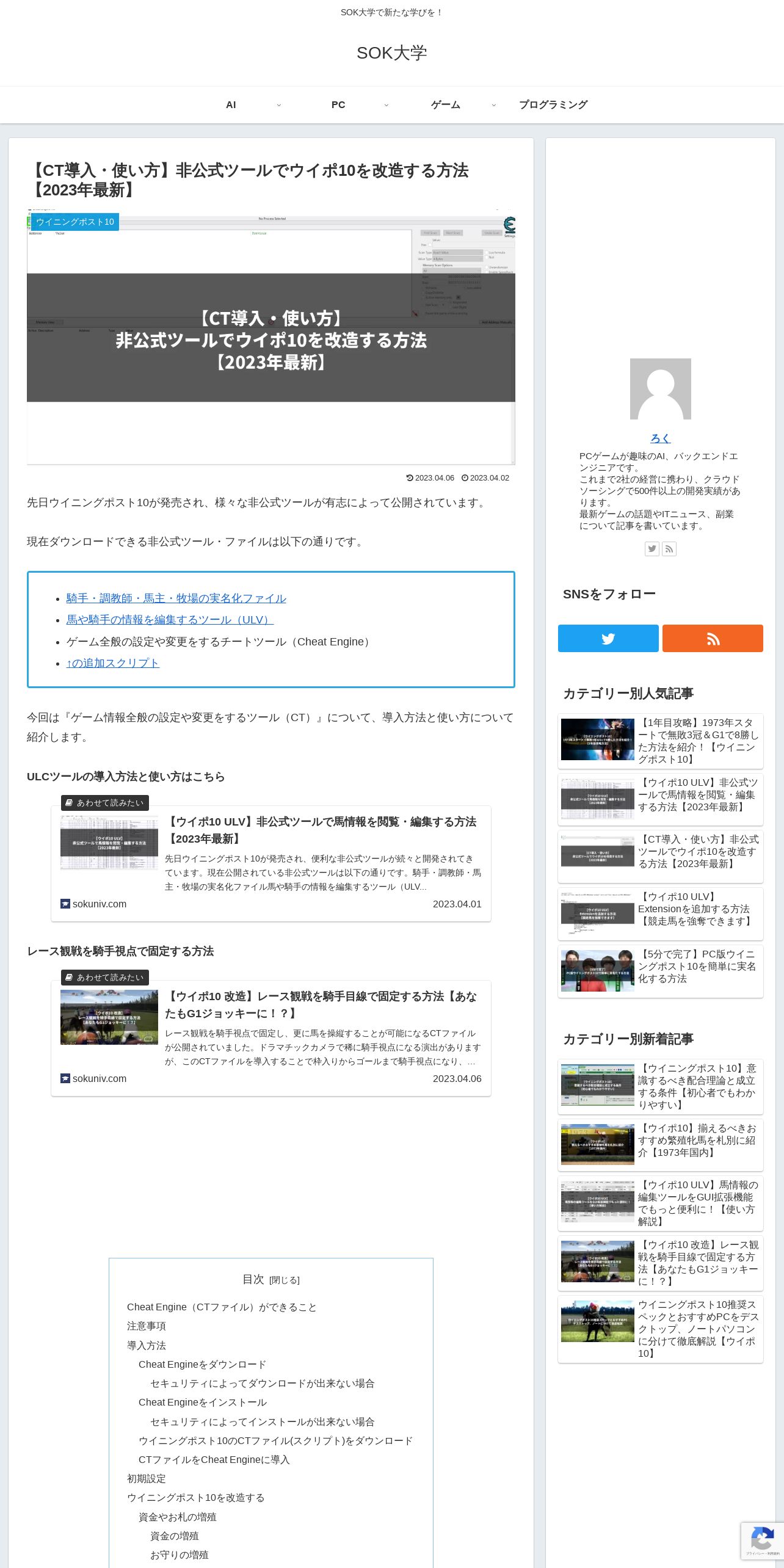Click the updated date 2023.04.06
This screenshot has height=1568, width=784.
pyautogui.click(x=430, y=478)
